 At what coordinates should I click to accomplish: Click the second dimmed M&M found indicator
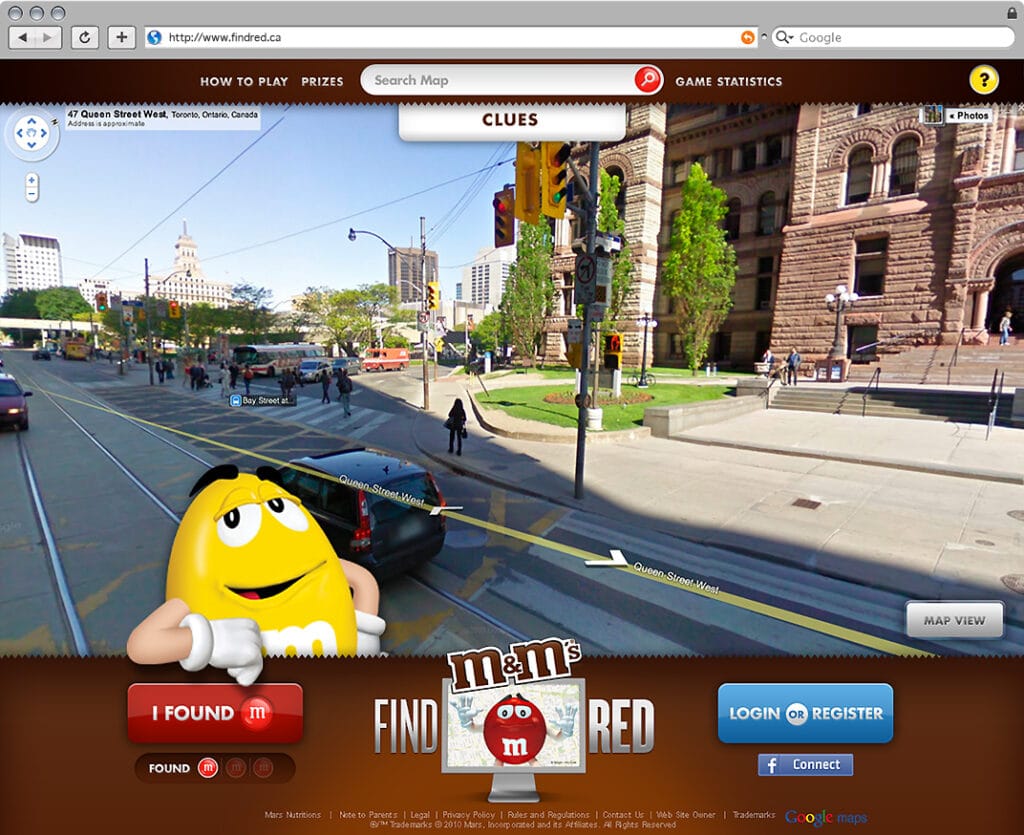point(236,768)
